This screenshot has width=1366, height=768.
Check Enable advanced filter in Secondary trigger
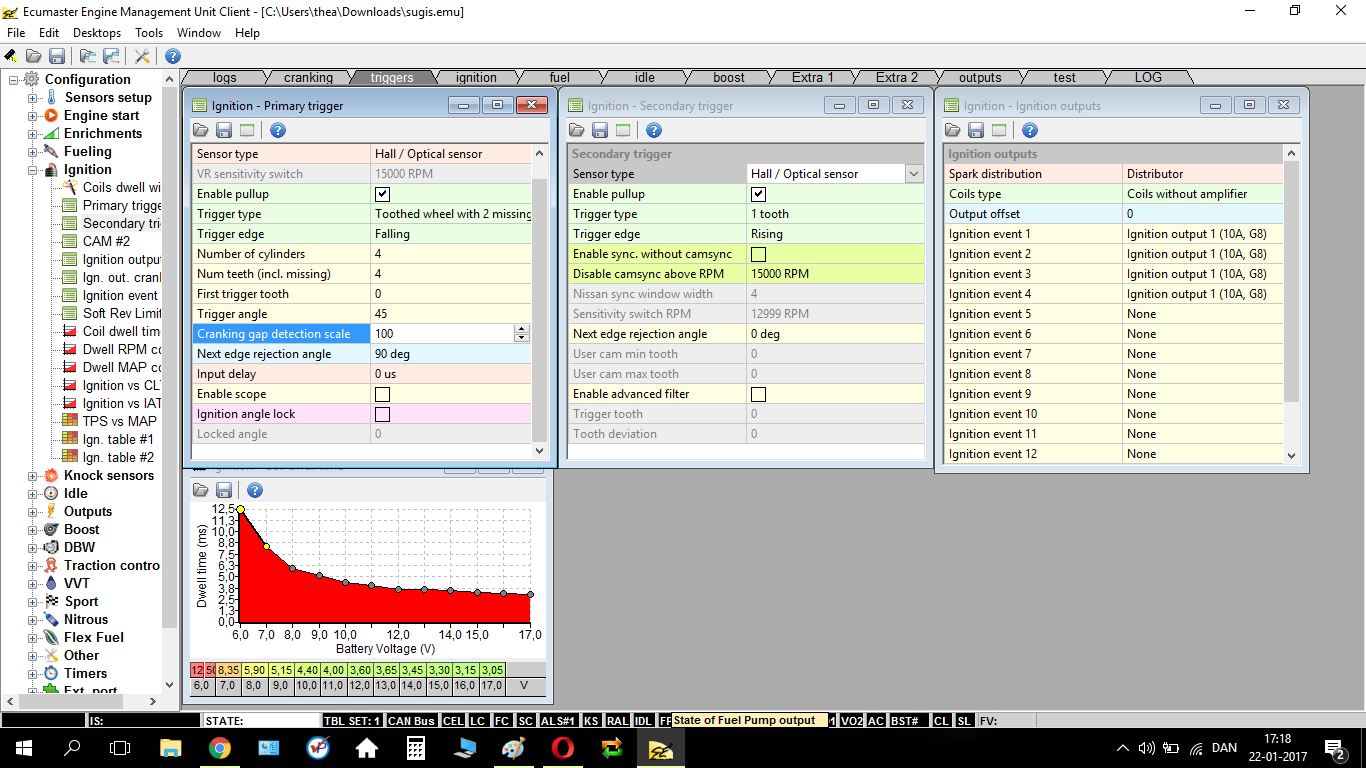pyautogui.click(x=758, y=394)
